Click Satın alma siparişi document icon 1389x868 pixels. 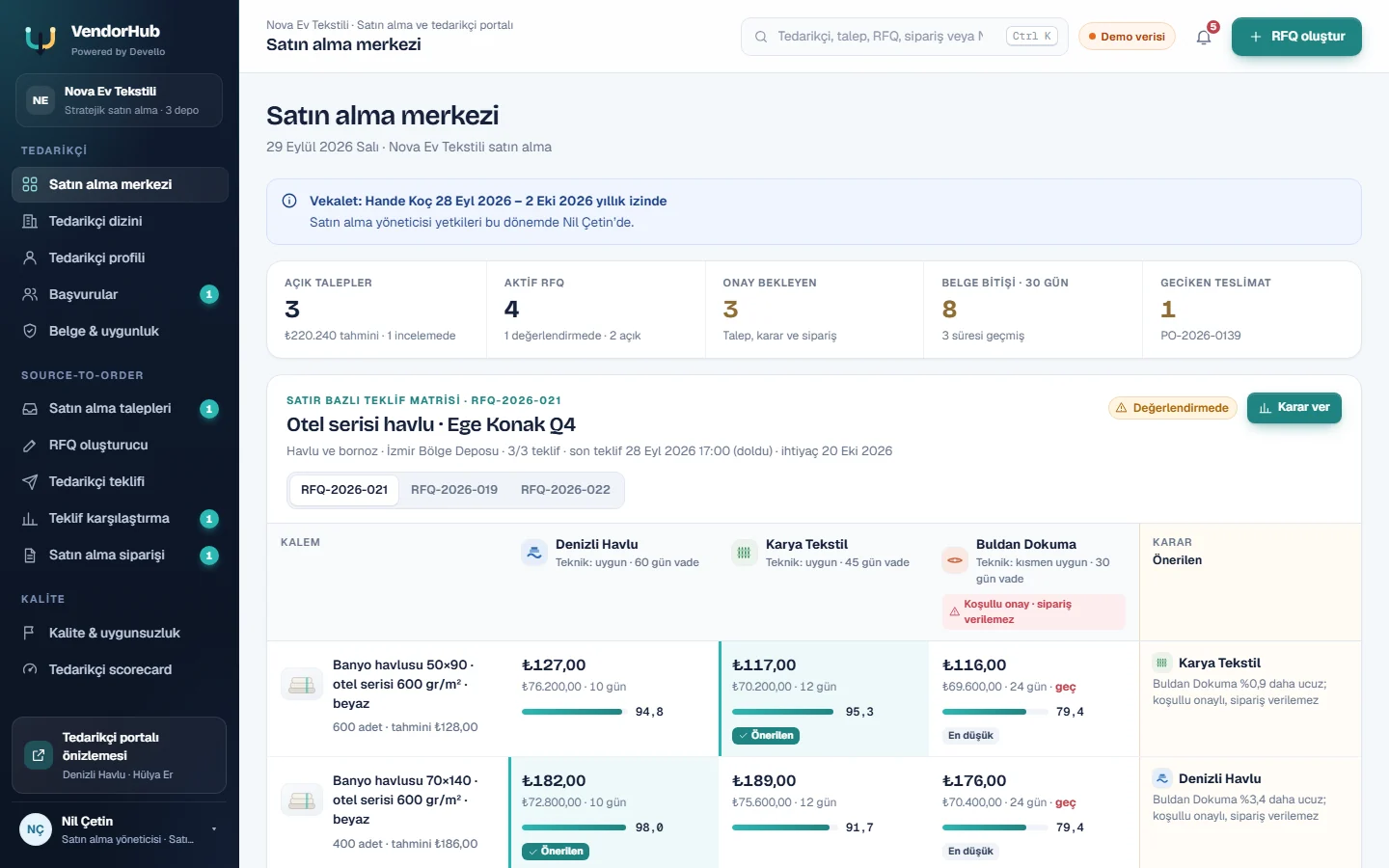[x=30, y=555]
